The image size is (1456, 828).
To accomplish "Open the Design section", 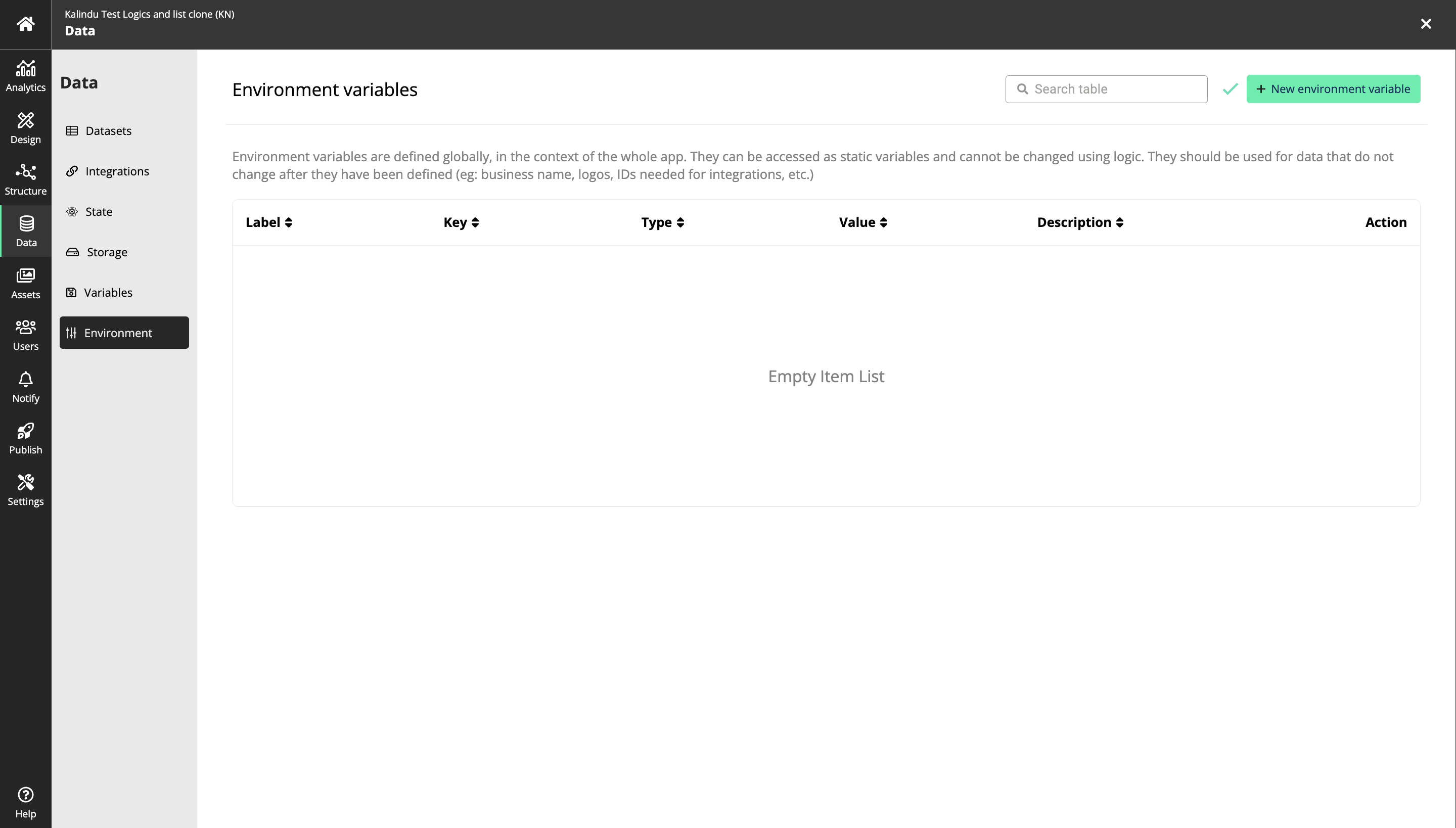I will point(26,128).
